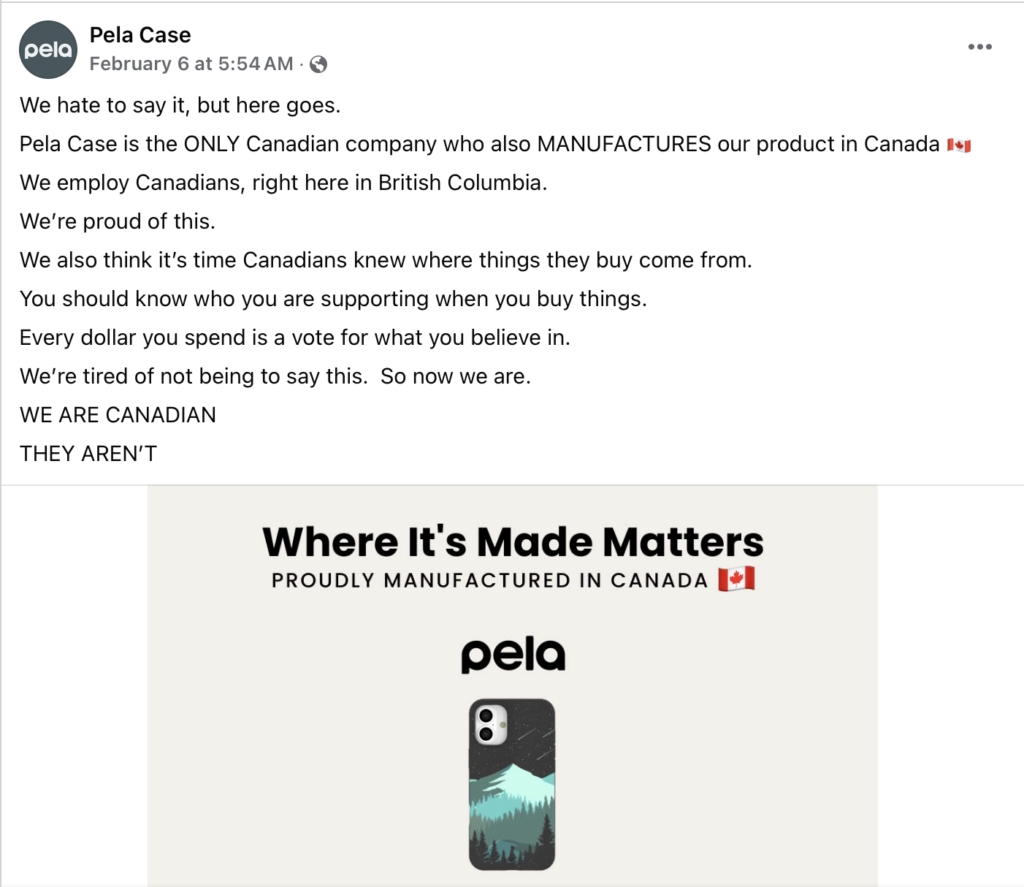The height and width of the screenshot is (887, 1024).
Task: Click the Canadian flag emoji in post text
Action: tap(959, 145)
